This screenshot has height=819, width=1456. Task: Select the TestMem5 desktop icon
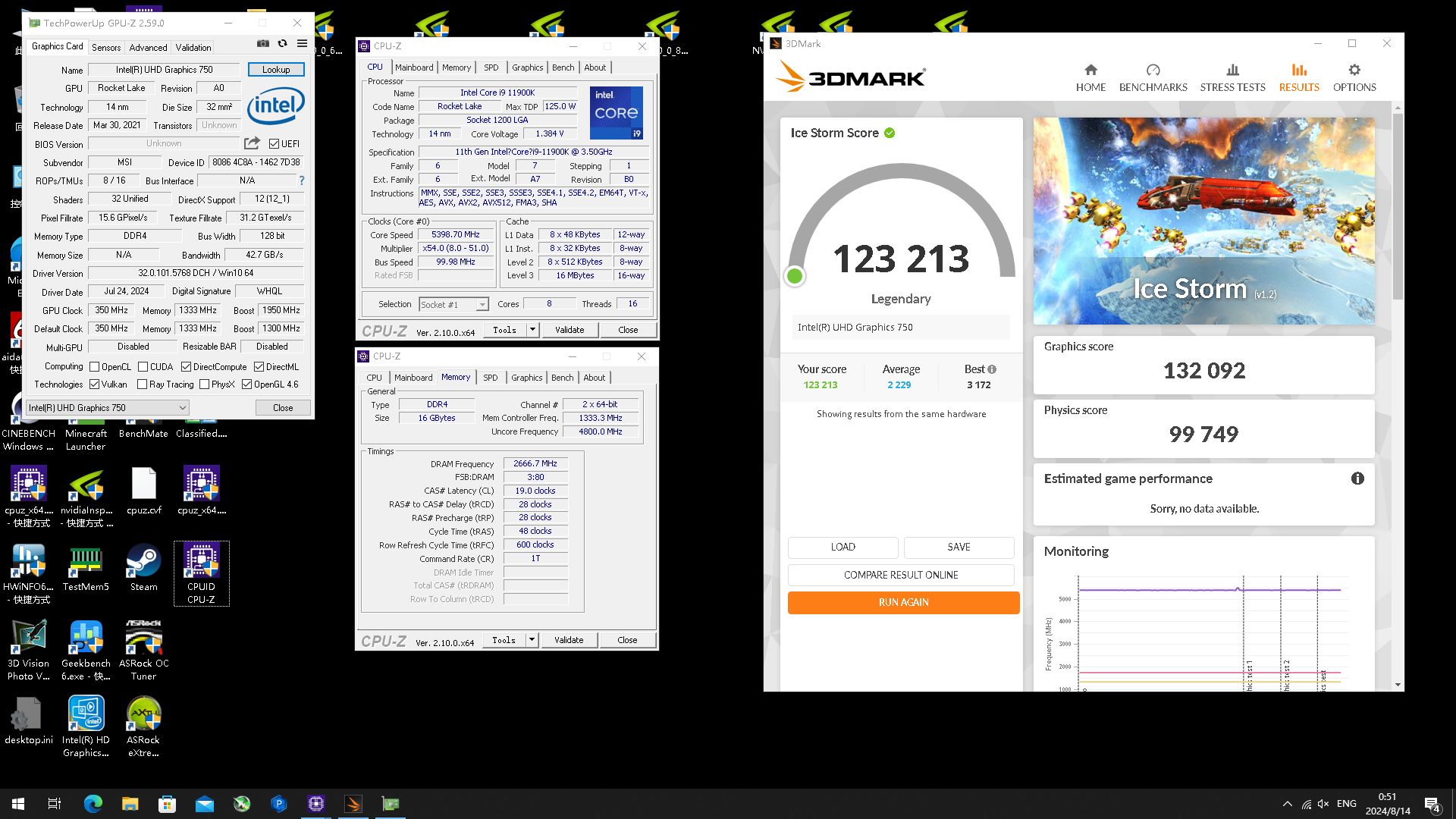coord(86,567)
